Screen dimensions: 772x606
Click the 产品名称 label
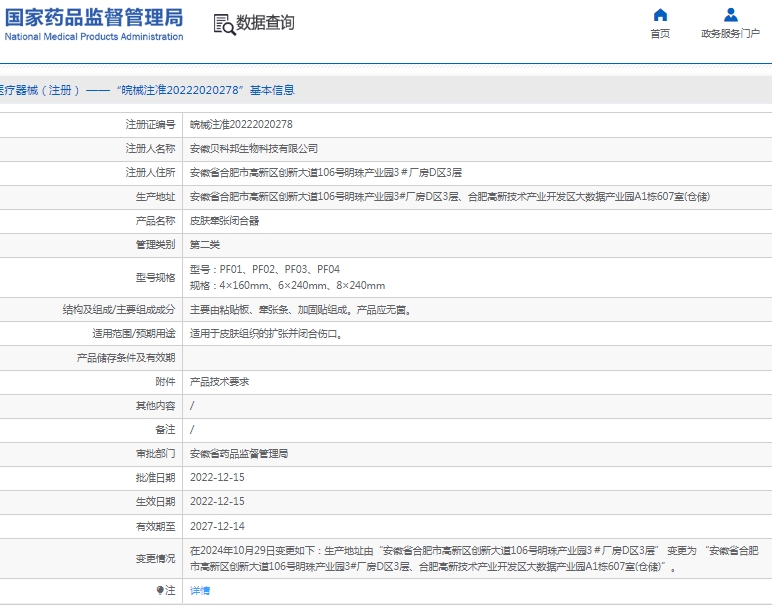pyautogui.click(x=156, y=221)
